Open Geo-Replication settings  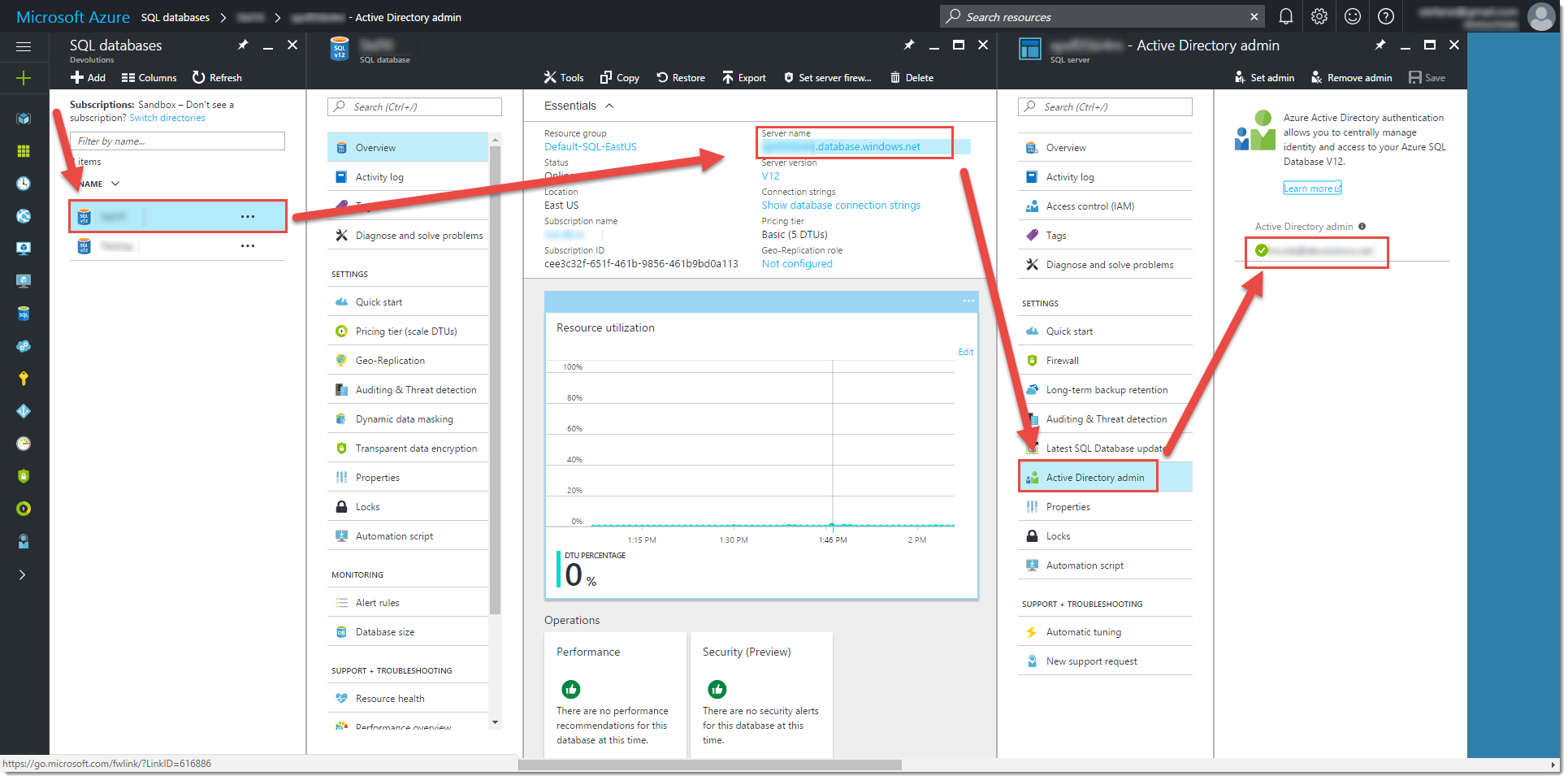pos(408,361)
